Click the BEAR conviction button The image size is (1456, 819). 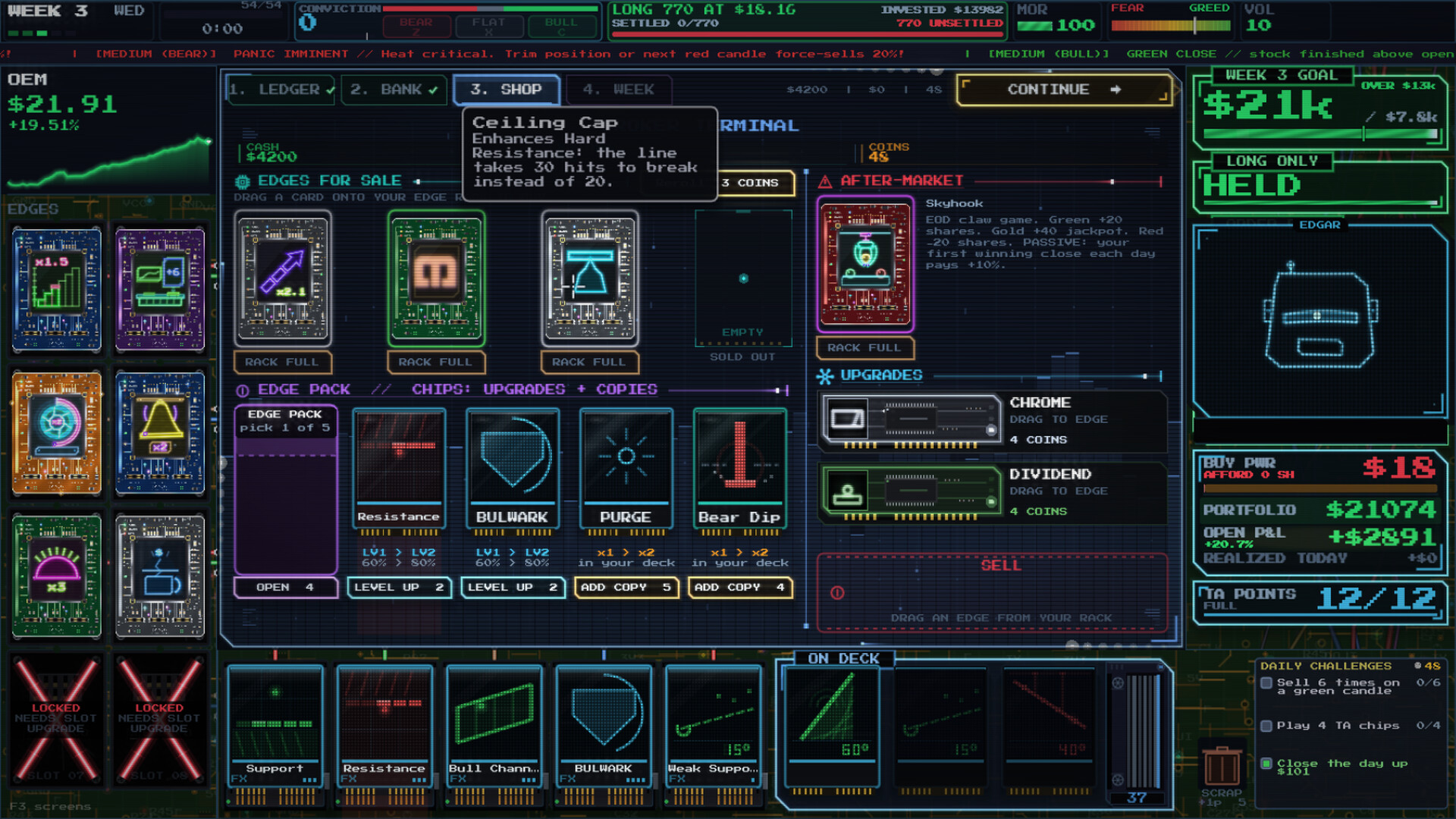pyautogui.click(x=416, y=27)
